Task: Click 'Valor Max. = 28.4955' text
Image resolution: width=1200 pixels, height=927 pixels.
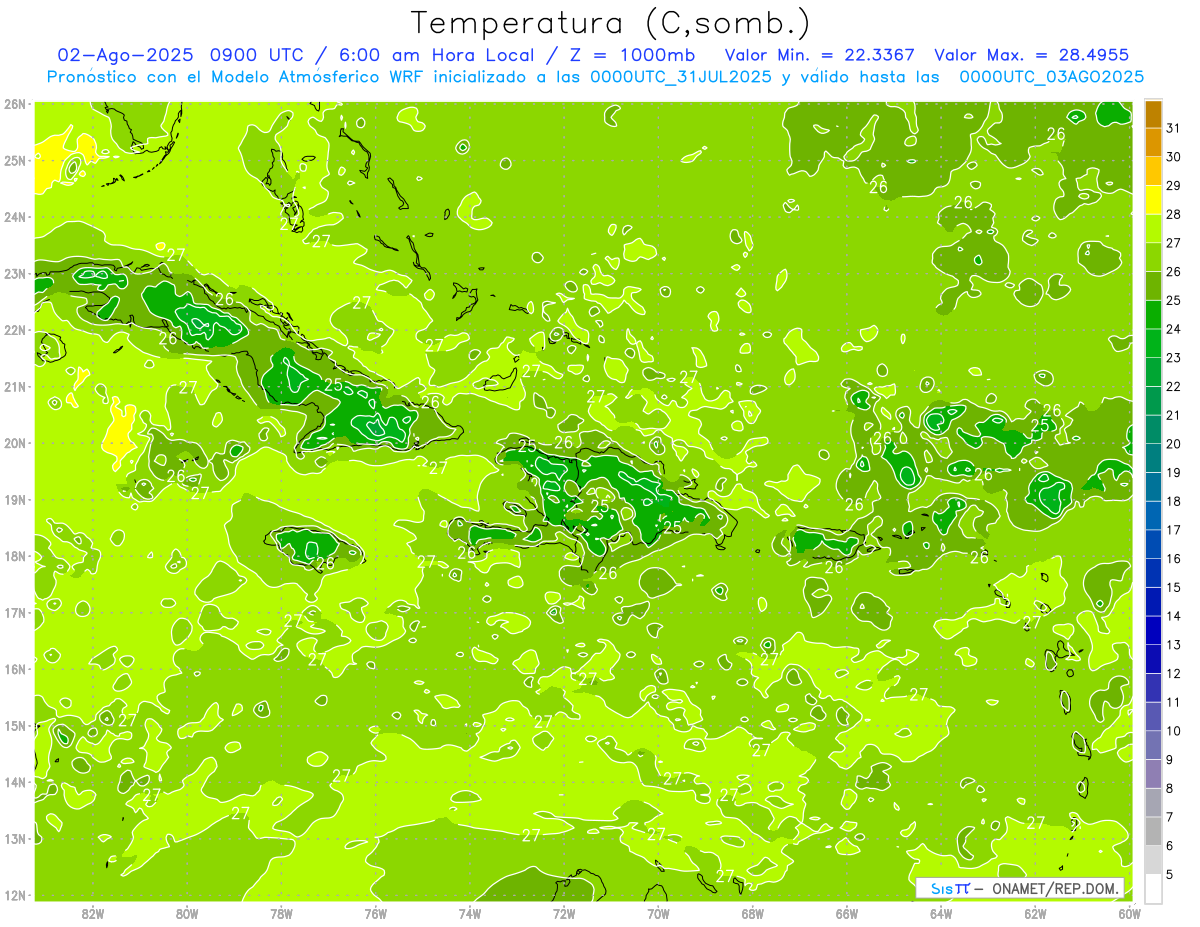Action: [x=1032, y=55]
